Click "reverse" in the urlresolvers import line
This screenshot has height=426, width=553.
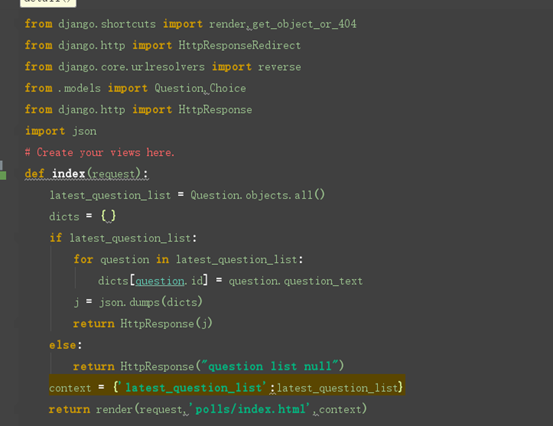pyautogui.click(x=279, y=67)
